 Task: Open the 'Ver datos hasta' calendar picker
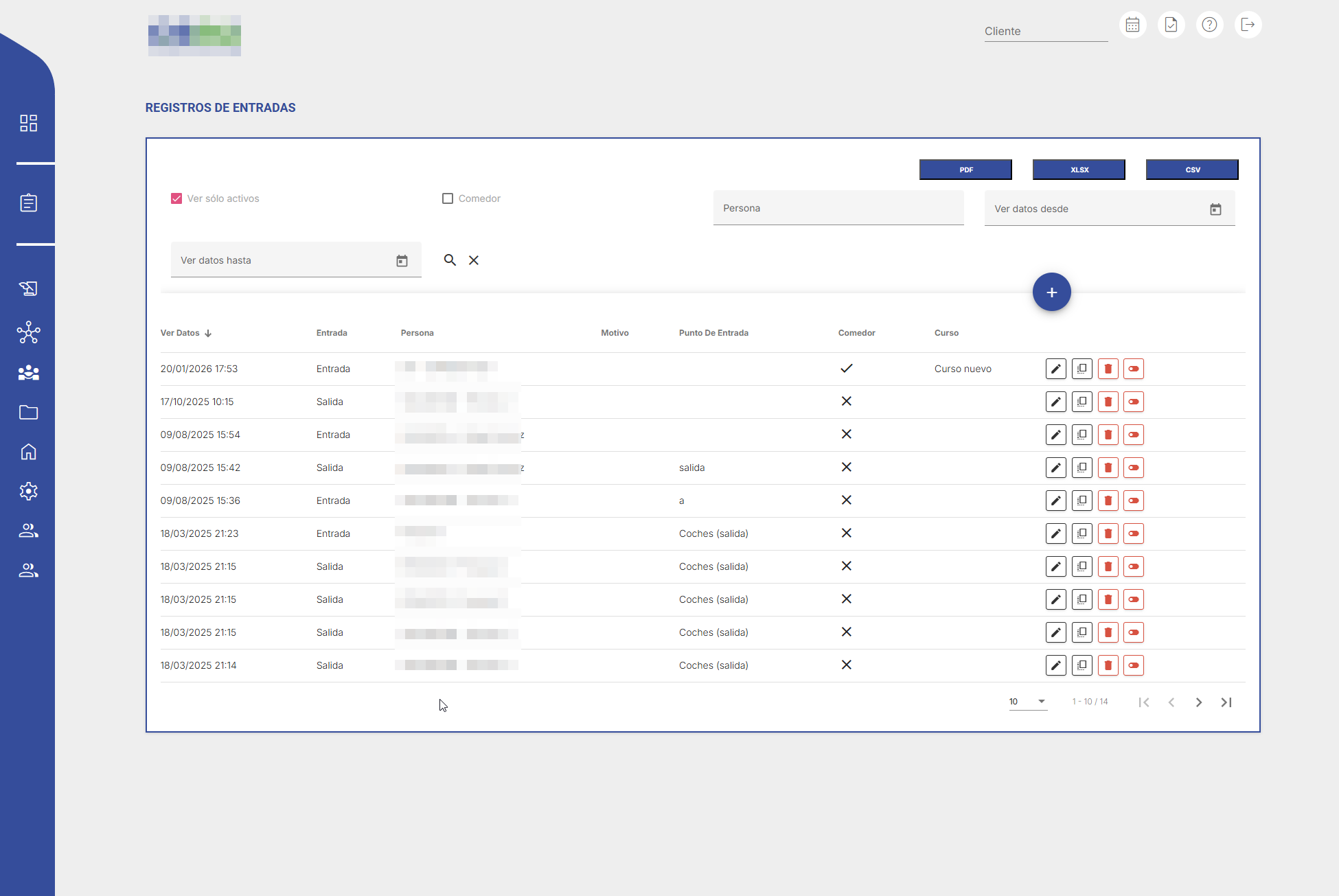coord(402,261)
